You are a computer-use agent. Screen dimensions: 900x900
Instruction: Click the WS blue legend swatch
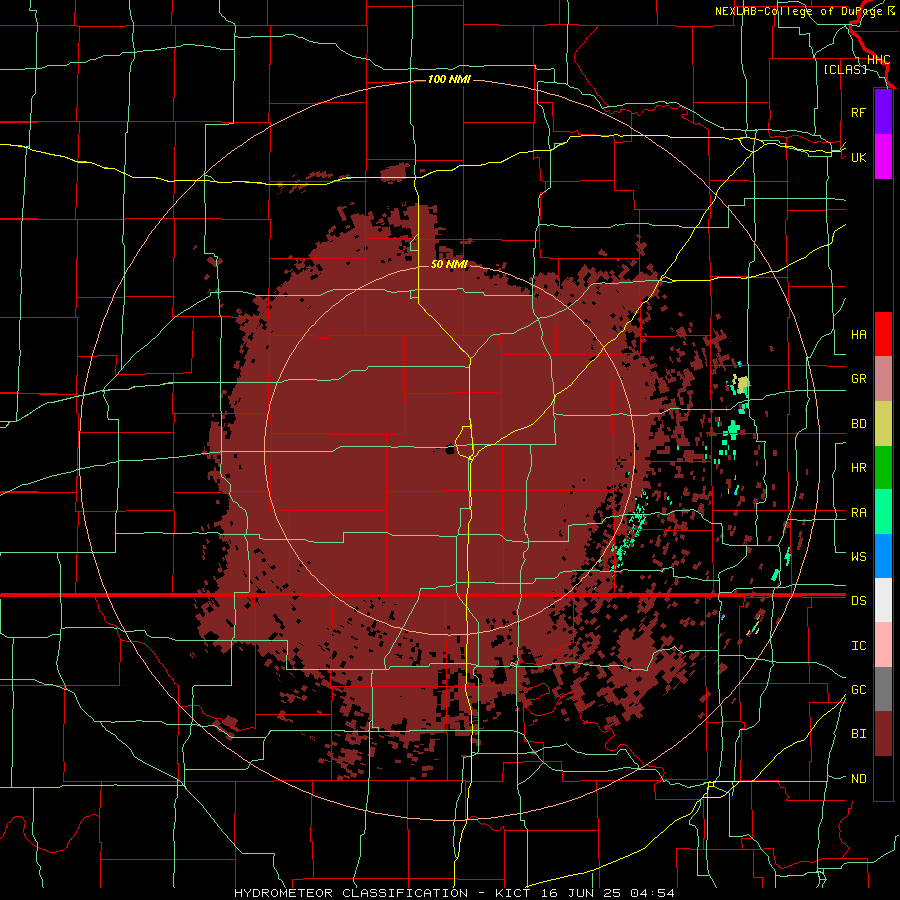(x=883, y=556)
